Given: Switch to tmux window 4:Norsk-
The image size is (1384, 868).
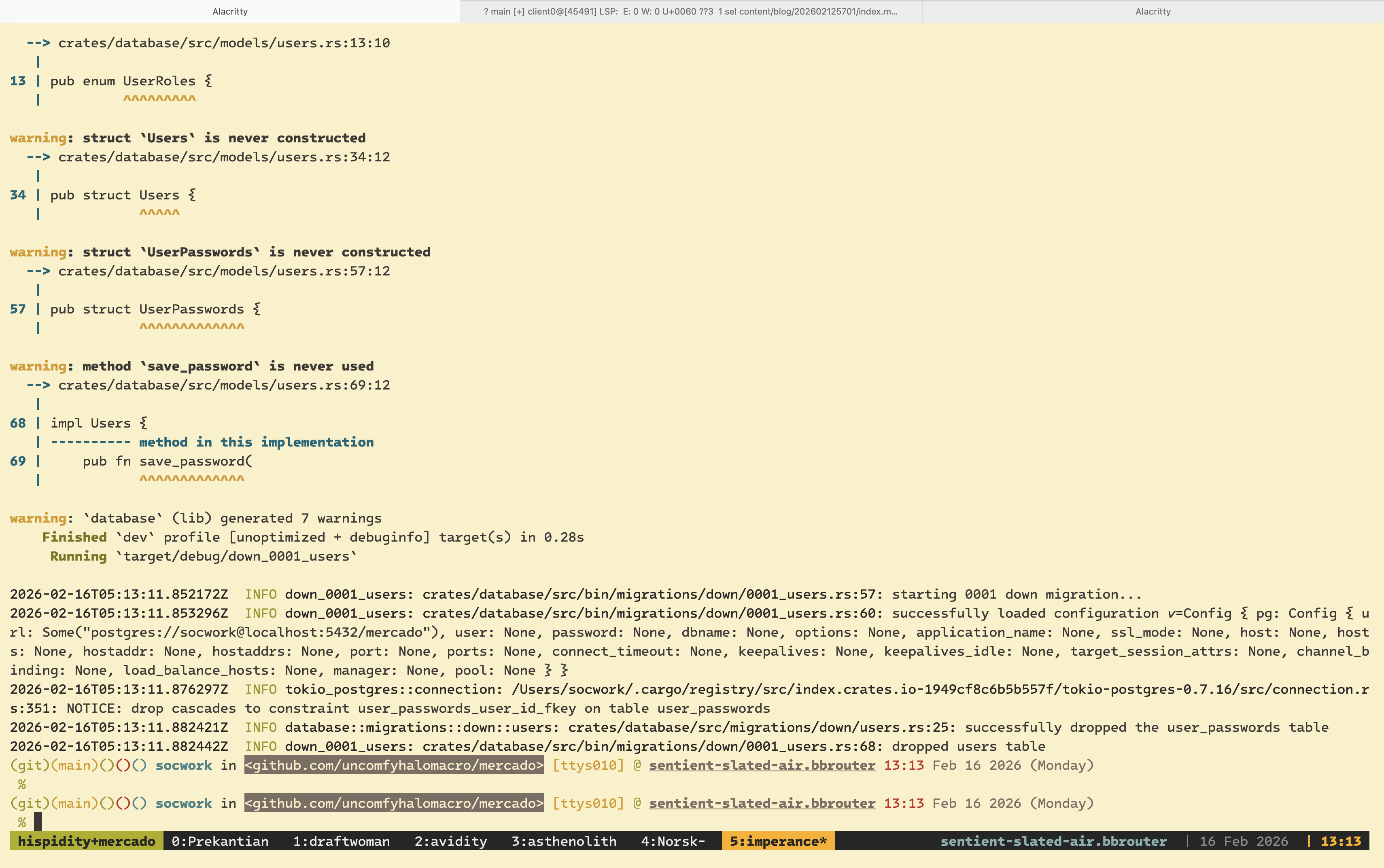Looking at the screenshot, I should point(674,841).
